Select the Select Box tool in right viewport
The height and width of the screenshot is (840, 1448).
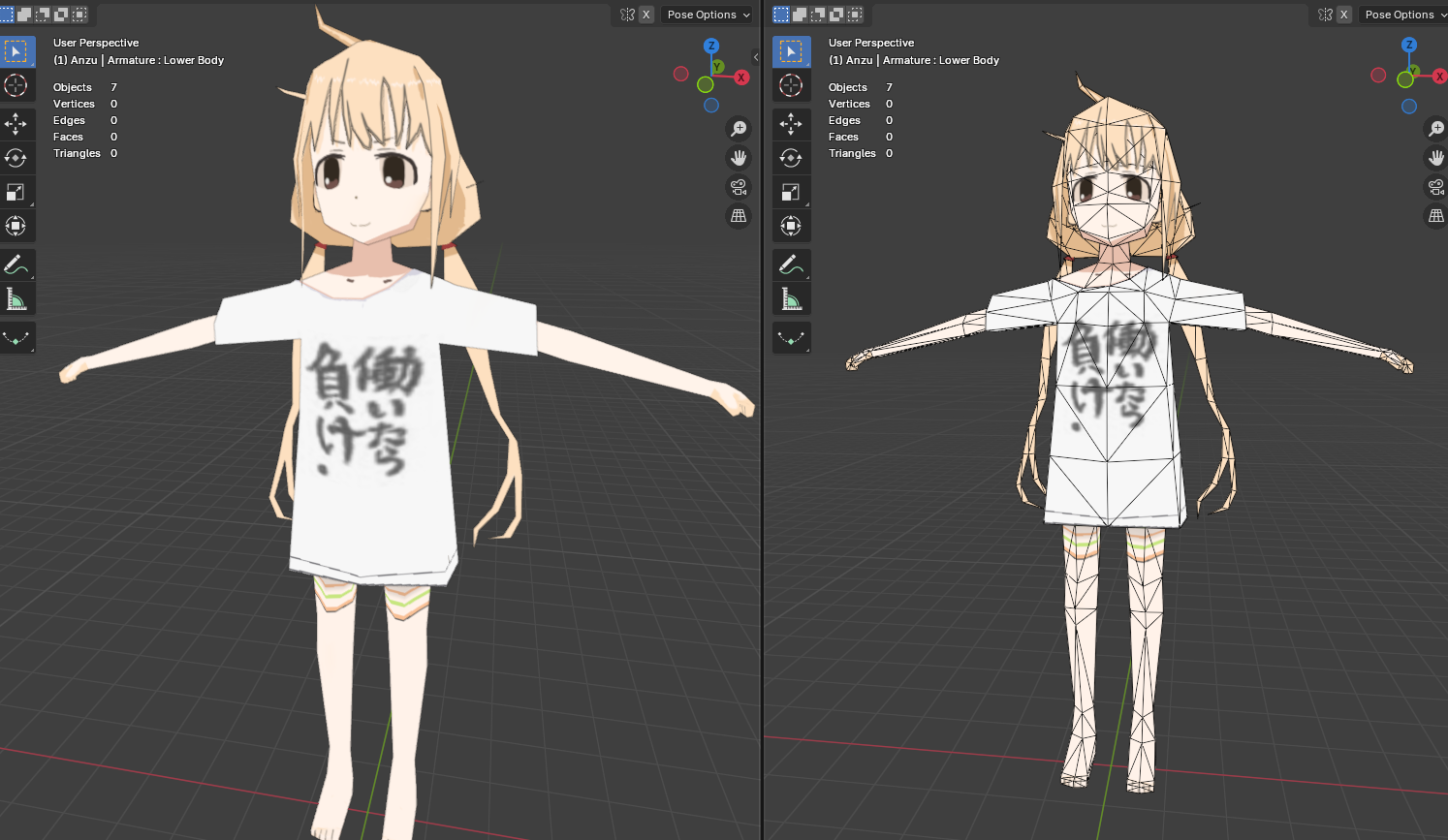pyautogui.click(x=791, y=51)
